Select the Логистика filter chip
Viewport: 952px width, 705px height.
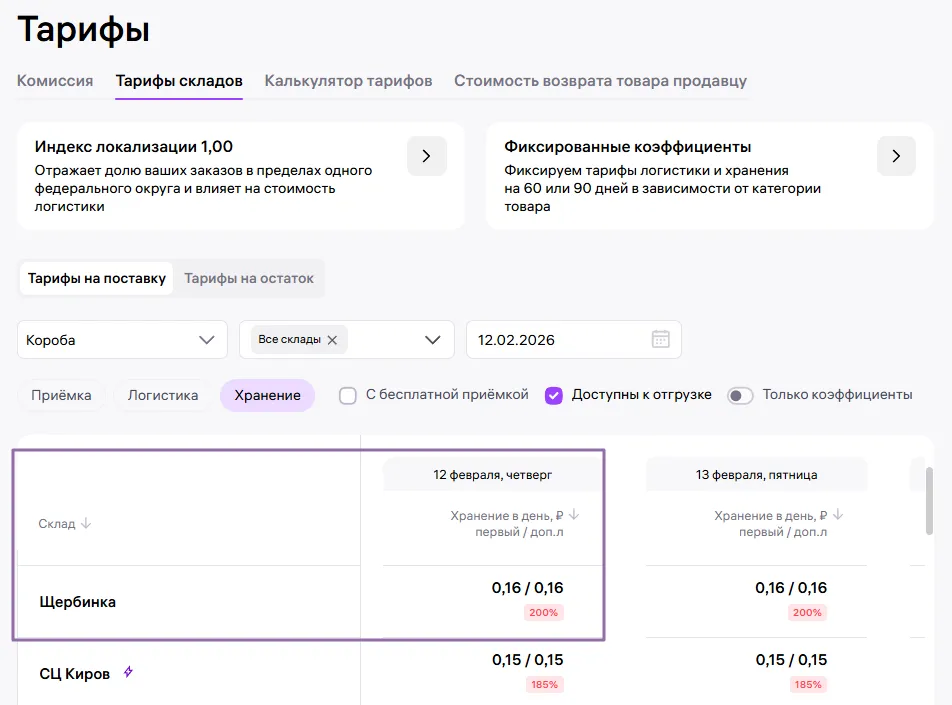pyautogui.click(x=163, y=395)
